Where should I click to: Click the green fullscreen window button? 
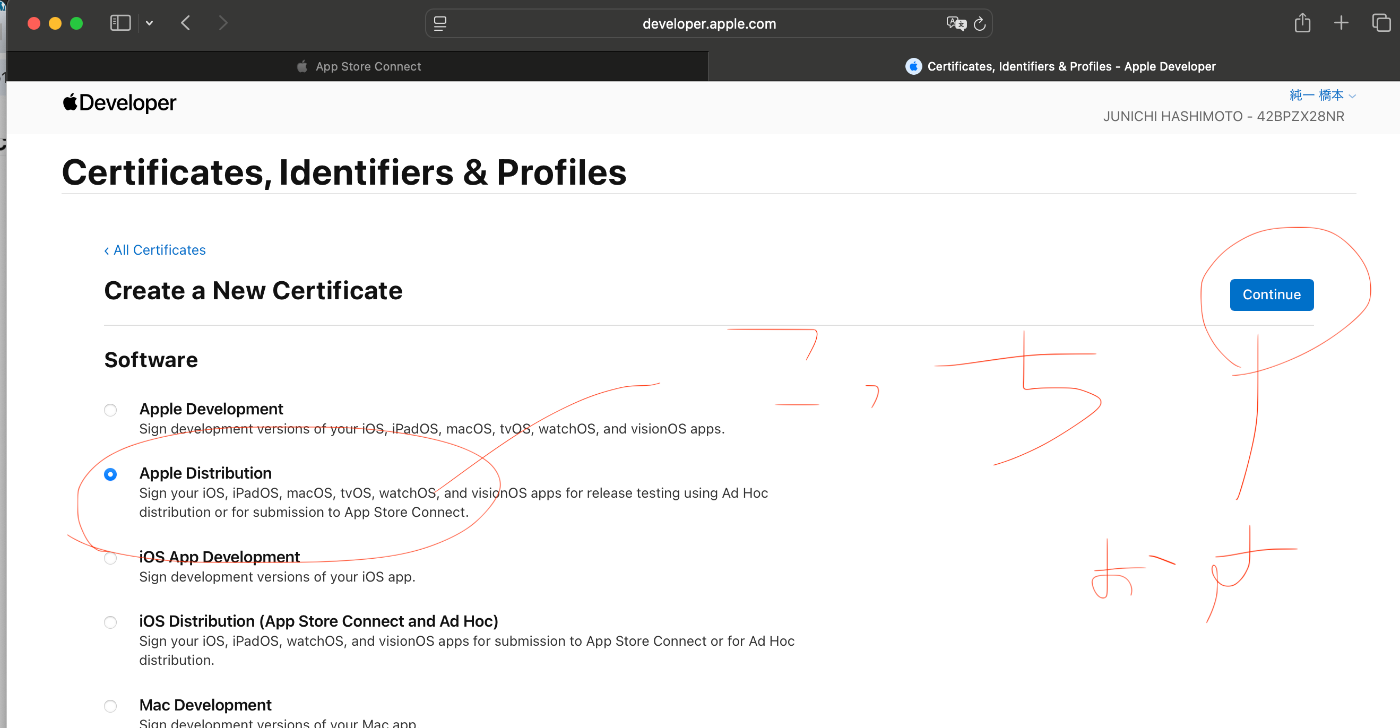pos(77,23)
